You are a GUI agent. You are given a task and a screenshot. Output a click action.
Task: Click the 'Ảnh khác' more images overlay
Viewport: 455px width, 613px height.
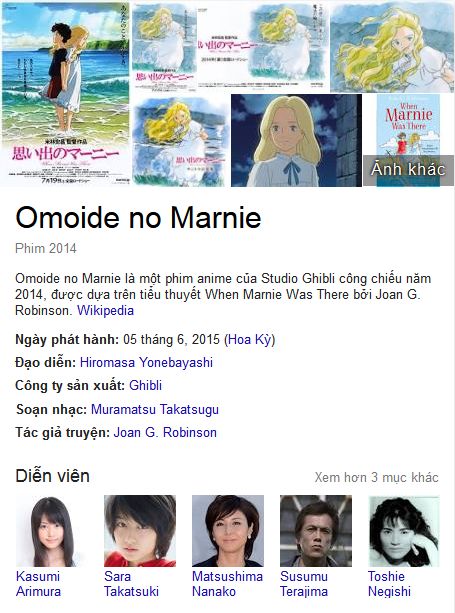(408, 170)
